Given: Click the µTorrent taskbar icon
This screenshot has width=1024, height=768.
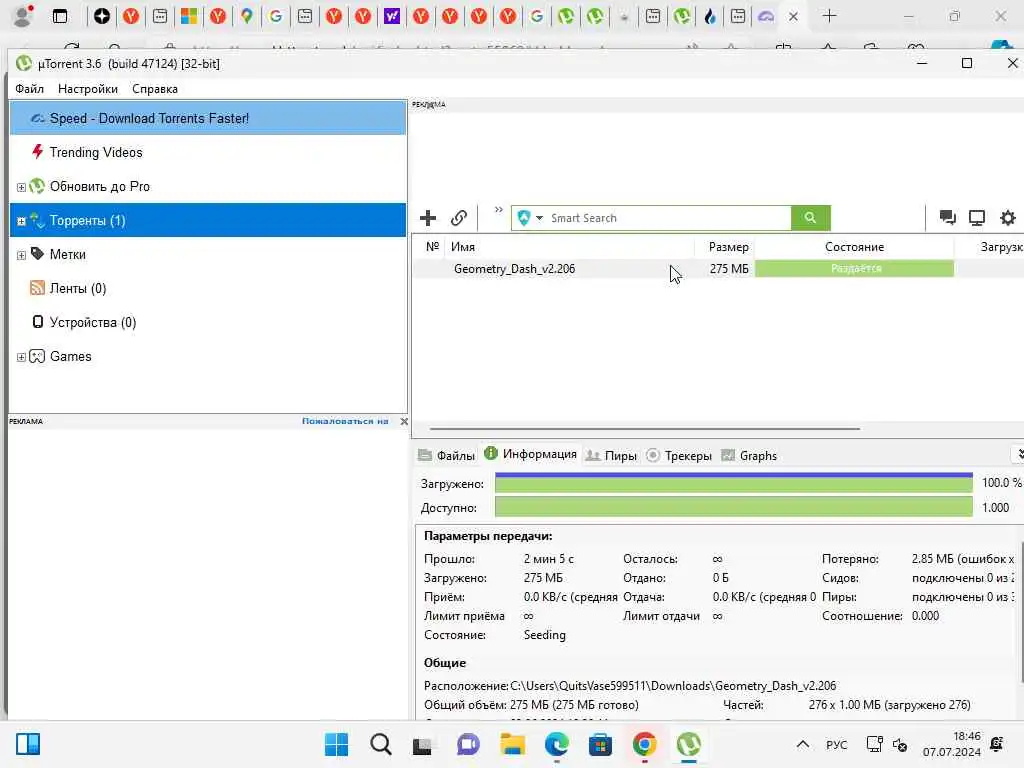Looking at the screenshot, I should [x=688, y=744].
